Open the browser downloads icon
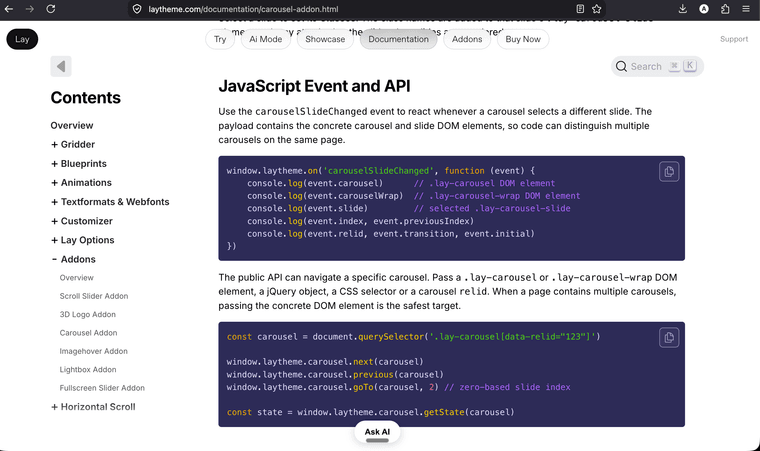 682,9
